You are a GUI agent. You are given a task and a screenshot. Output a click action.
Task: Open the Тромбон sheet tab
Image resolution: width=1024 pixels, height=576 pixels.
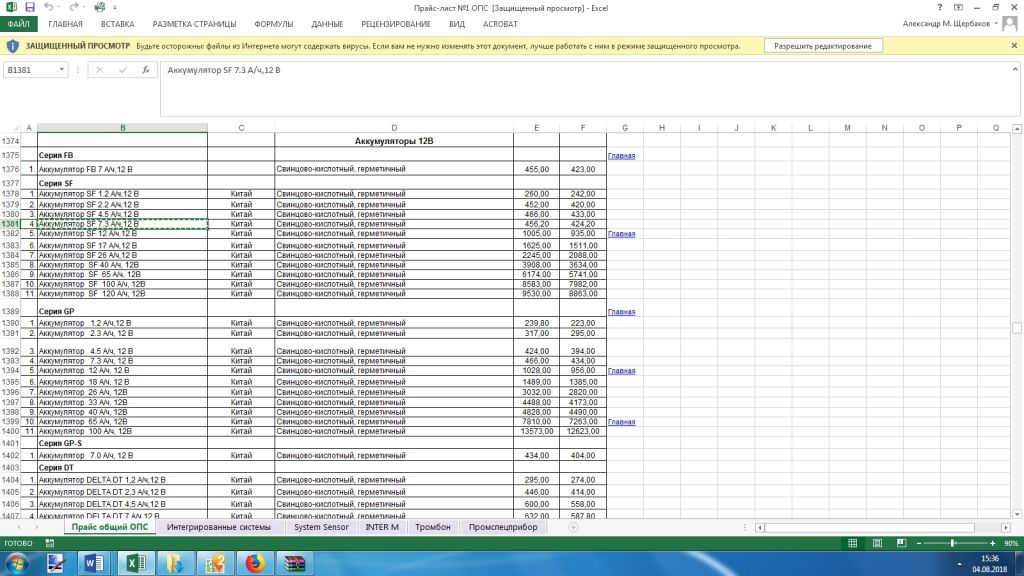coord(432,527)
